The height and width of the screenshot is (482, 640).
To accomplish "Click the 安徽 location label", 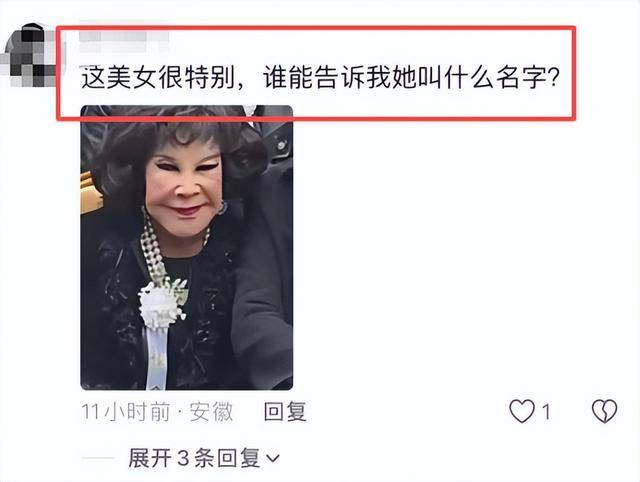I will pyautogui.click(x=211, y=411).
